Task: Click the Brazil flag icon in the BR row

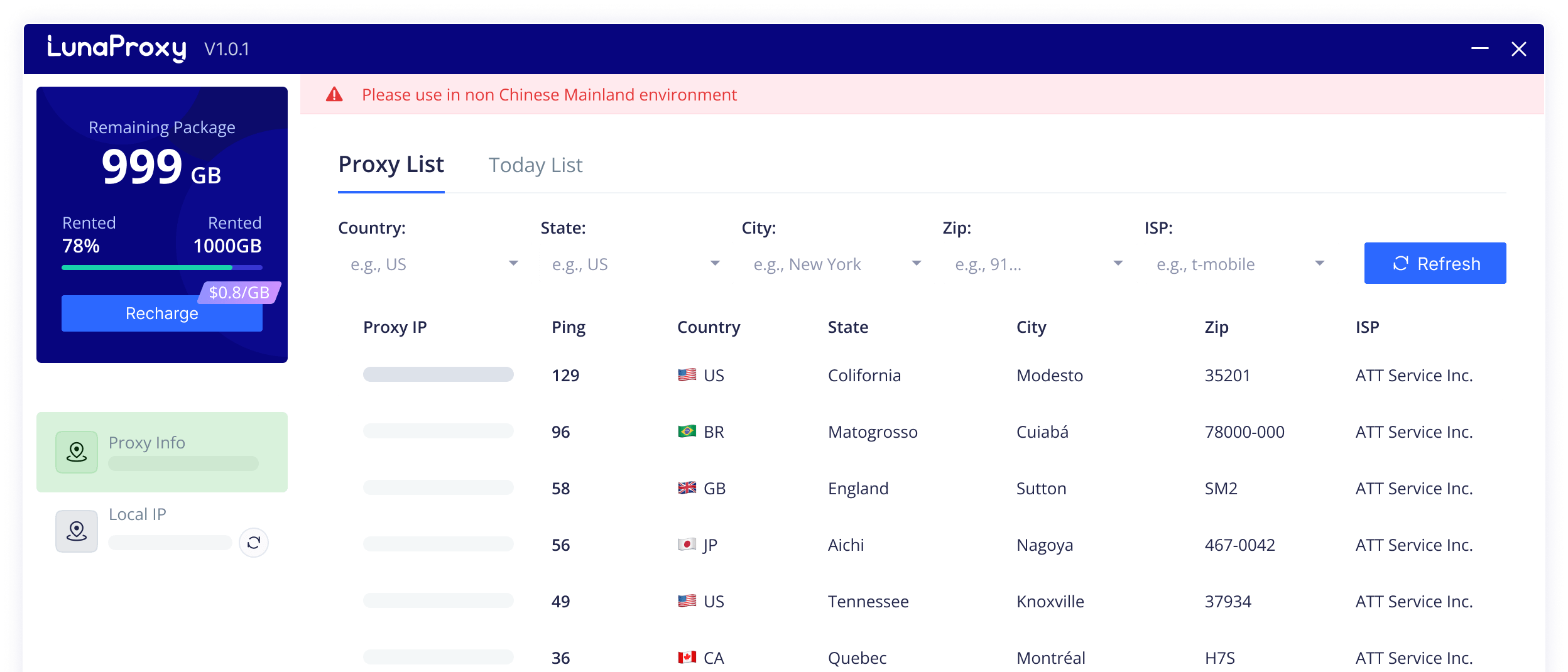Action: [x=687, y=431]
